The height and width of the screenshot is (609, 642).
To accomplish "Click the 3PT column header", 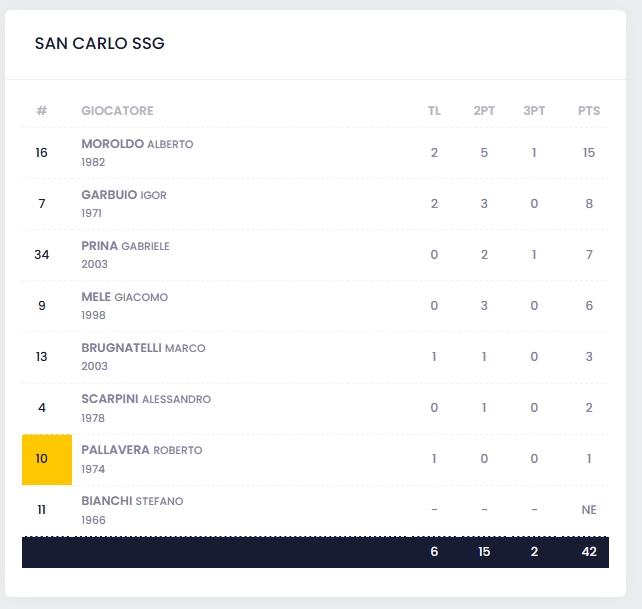I will click(534, 111).
